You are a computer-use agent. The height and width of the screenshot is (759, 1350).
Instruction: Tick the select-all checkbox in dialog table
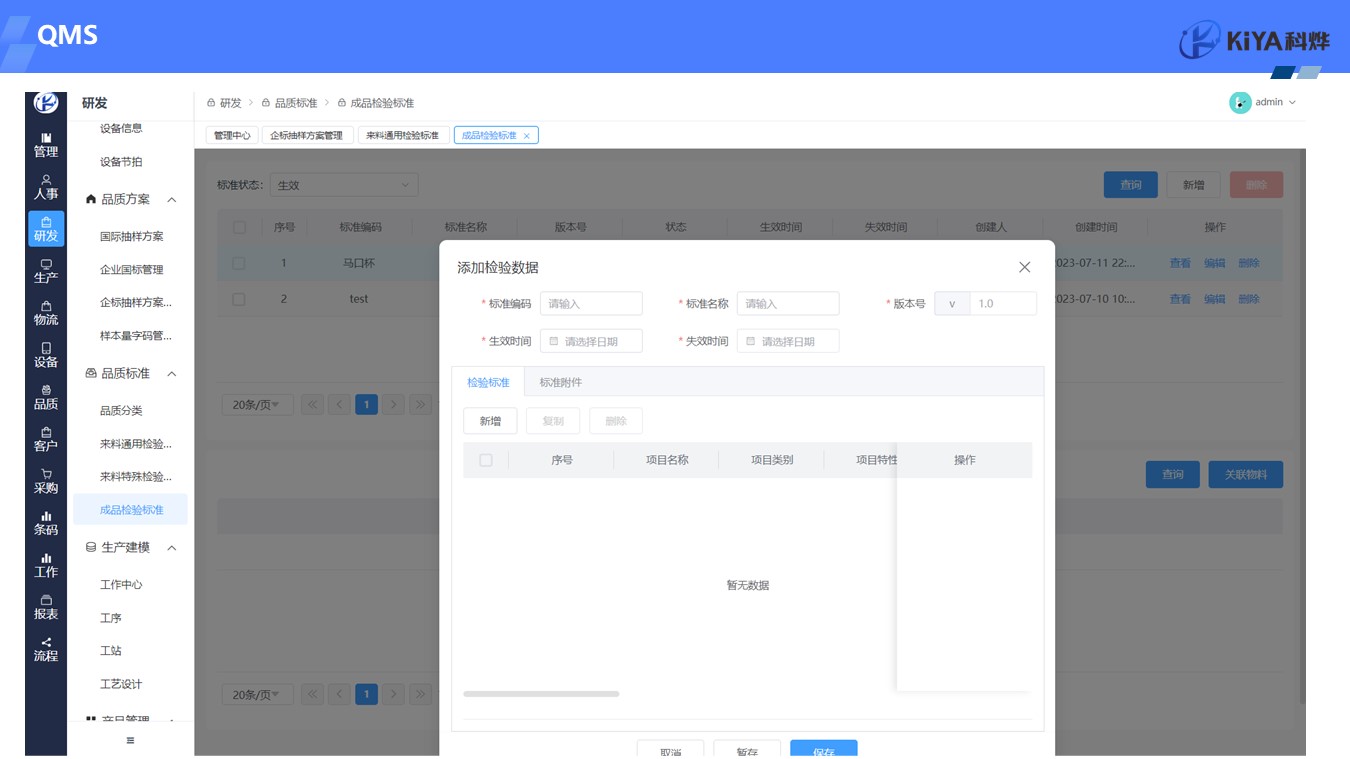click(x=486, y=460)
